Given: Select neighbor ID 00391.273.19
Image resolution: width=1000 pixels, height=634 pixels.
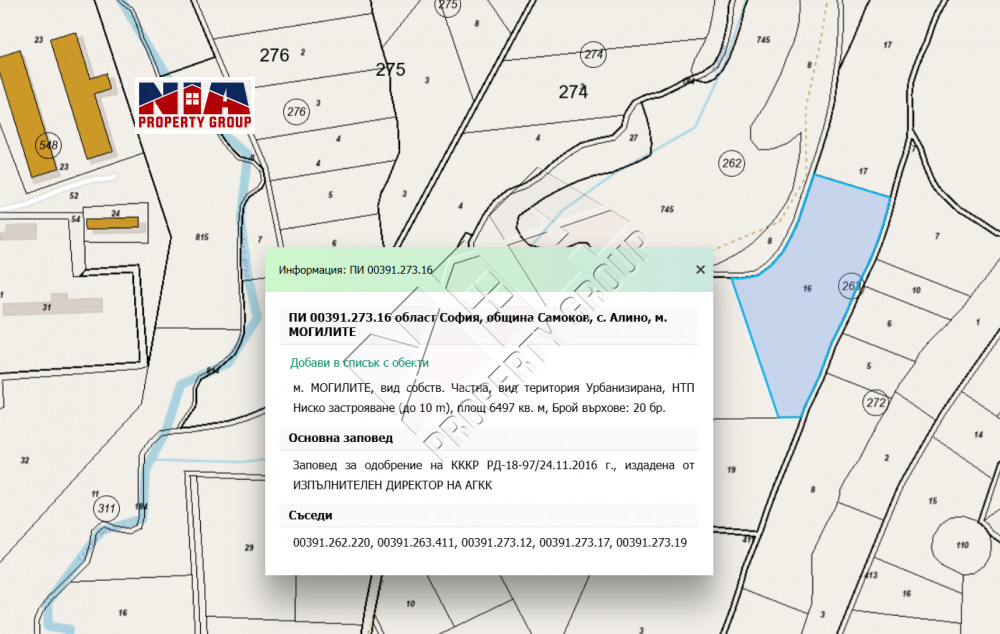Looking at the screenshot, I should click(651, 543).
